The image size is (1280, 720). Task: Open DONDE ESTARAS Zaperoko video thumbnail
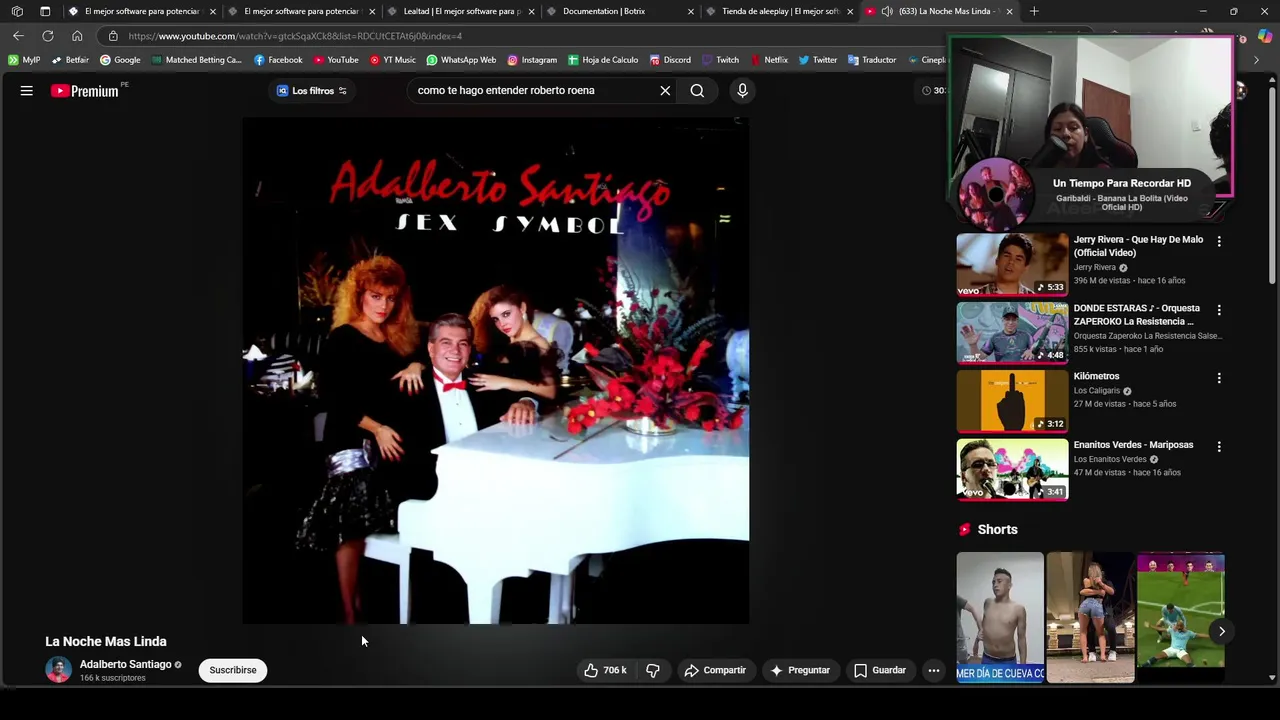tap(1012, 332)
